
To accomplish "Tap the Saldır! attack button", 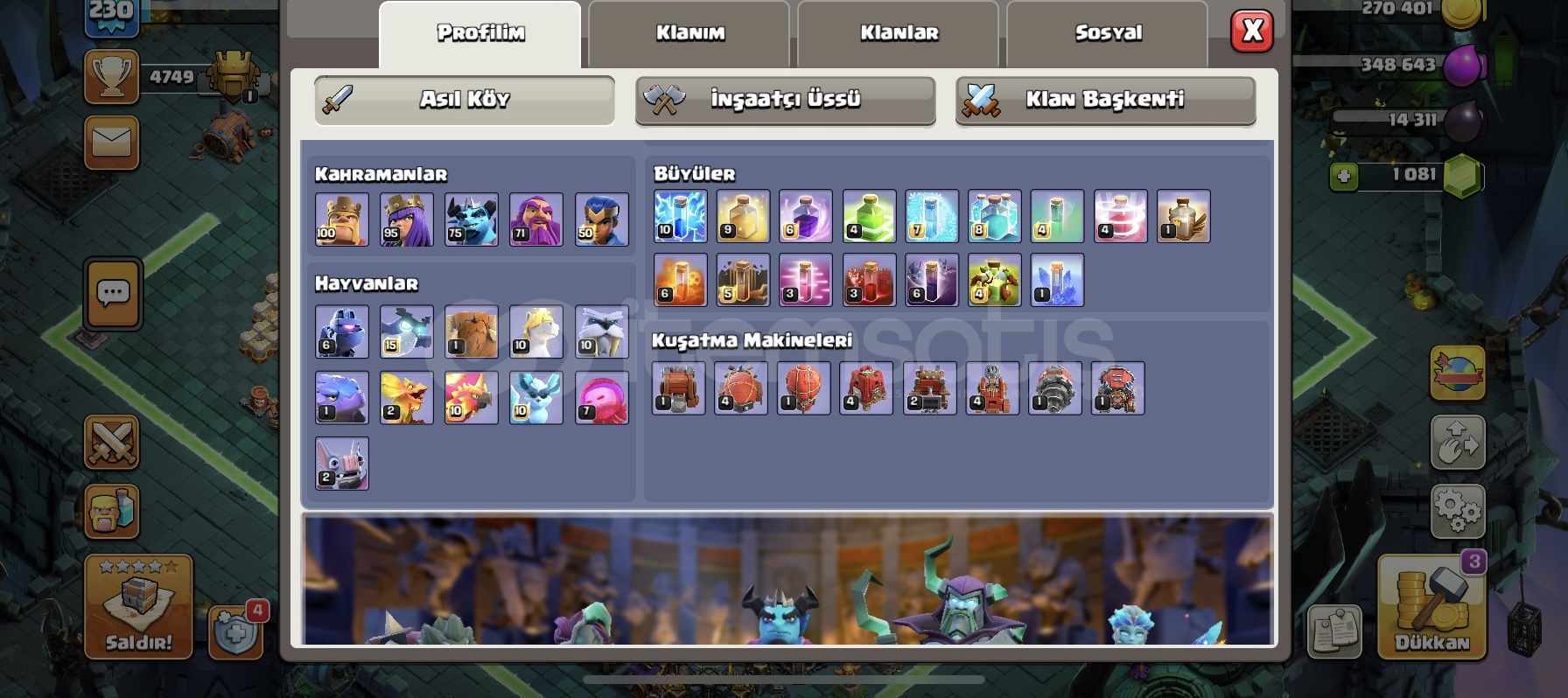I will point(138,606).
